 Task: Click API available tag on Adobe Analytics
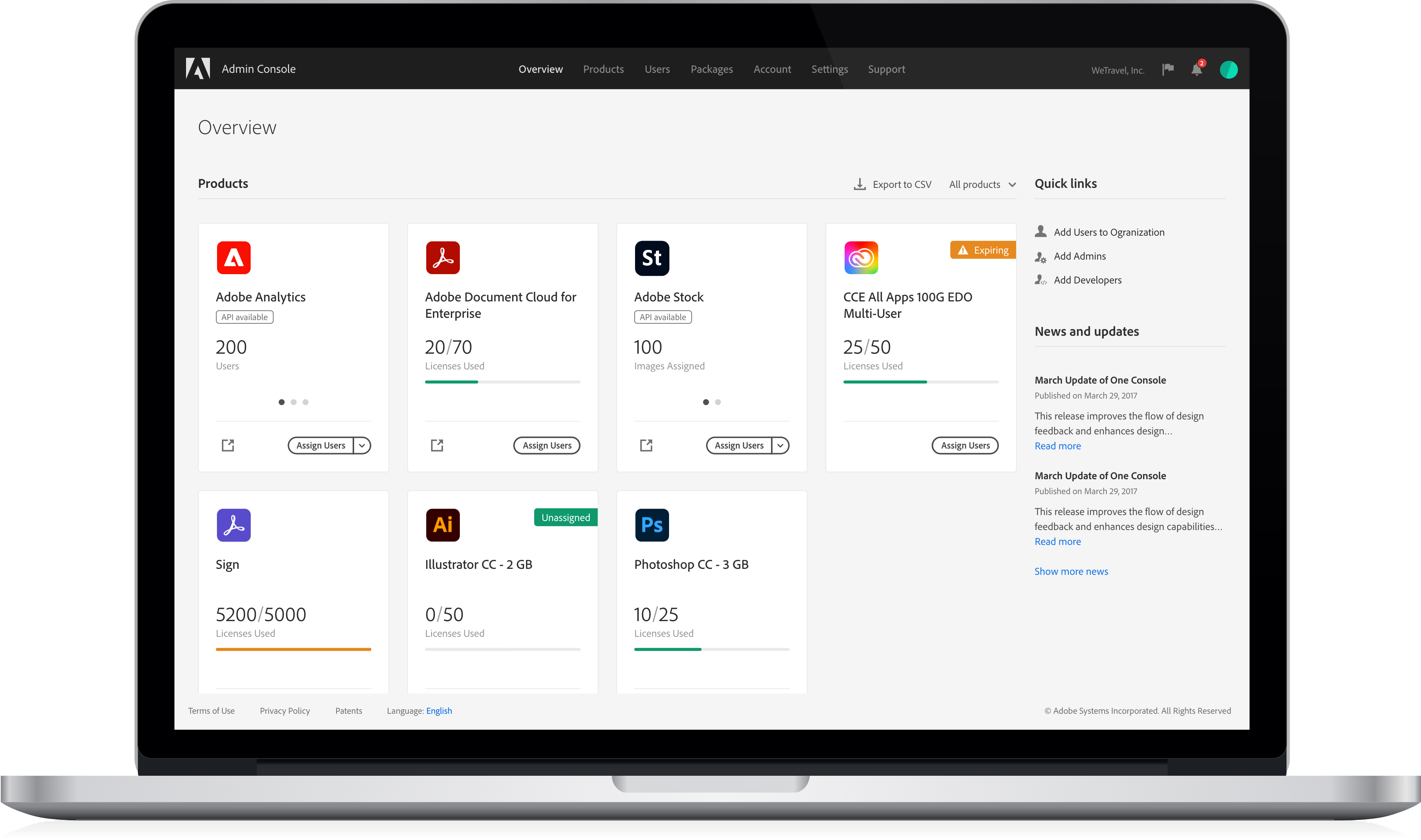pos(245,317)
